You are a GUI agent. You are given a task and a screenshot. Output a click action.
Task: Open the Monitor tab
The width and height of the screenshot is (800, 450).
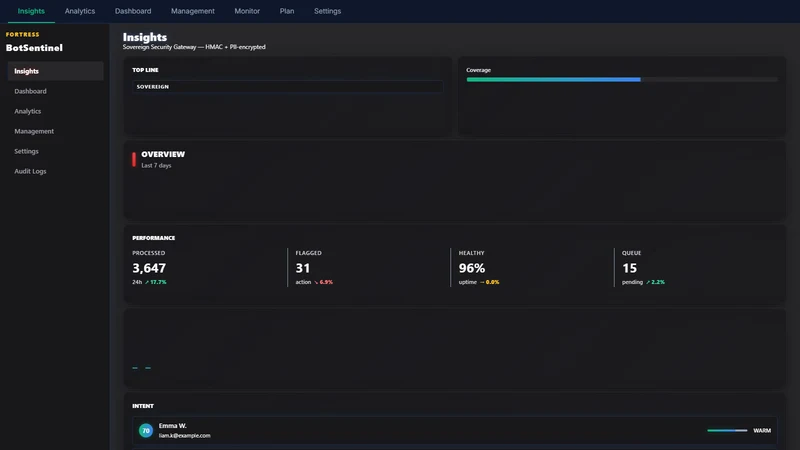coord(247,11)
